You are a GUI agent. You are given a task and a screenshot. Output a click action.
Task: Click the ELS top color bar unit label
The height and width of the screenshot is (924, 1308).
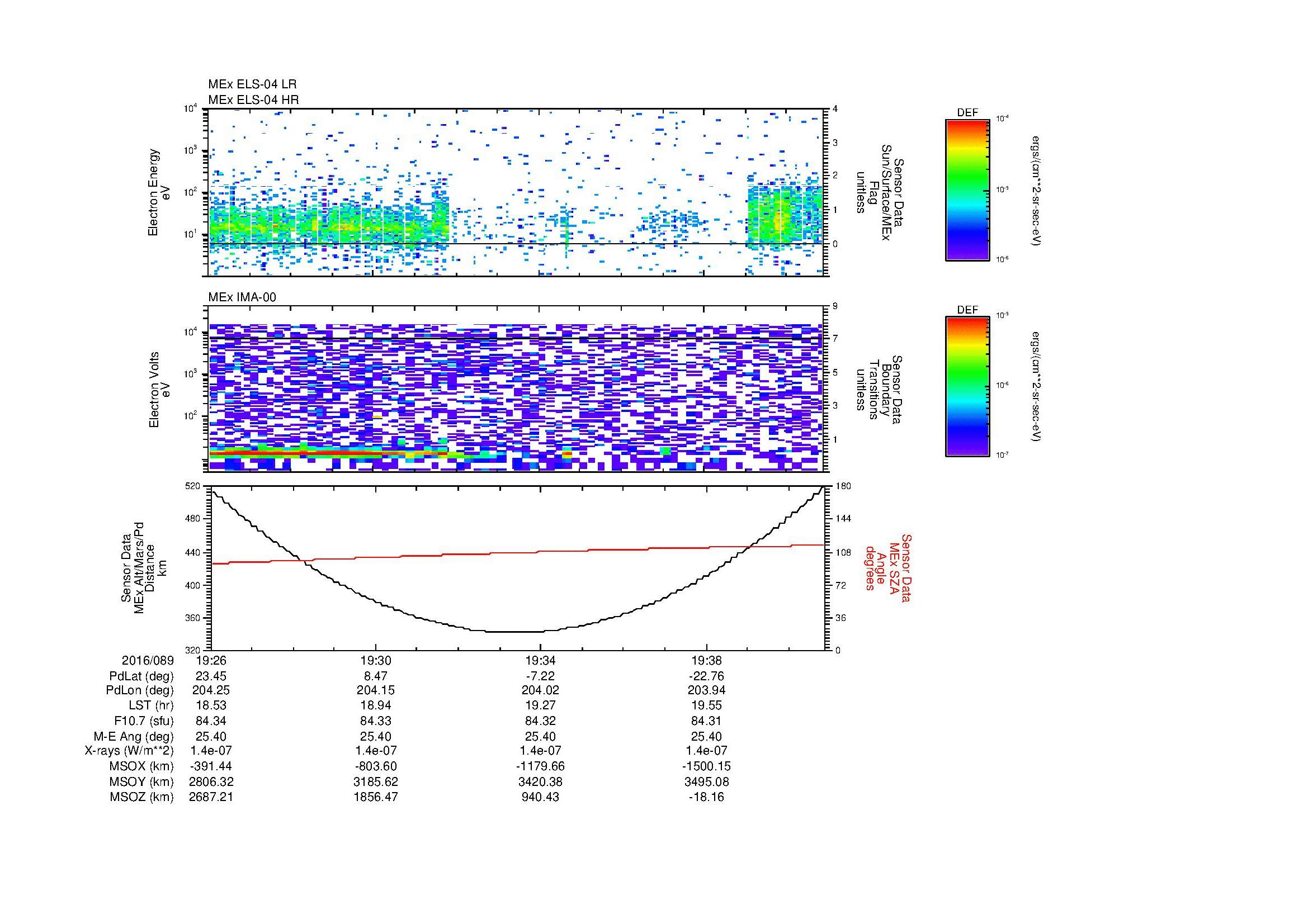[x=1036, y=191]
